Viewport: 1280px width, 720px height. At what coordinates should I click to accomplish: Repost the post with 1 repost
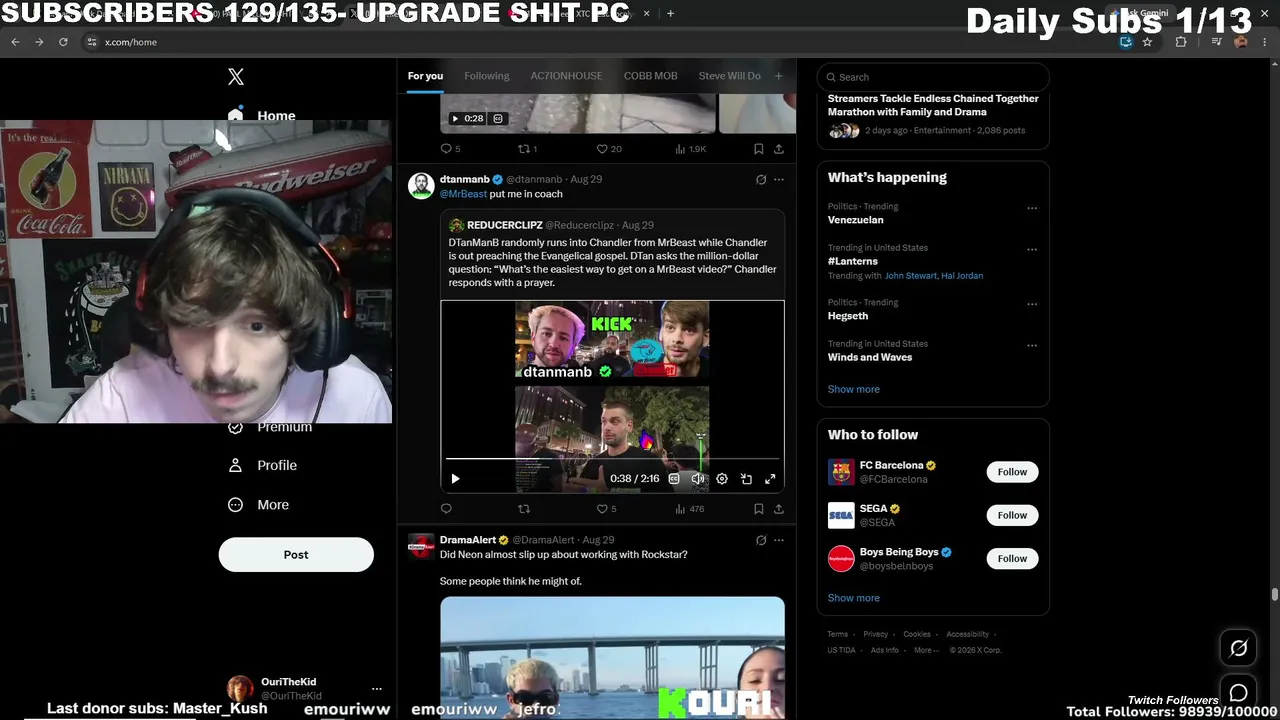[x=527, y=149]
